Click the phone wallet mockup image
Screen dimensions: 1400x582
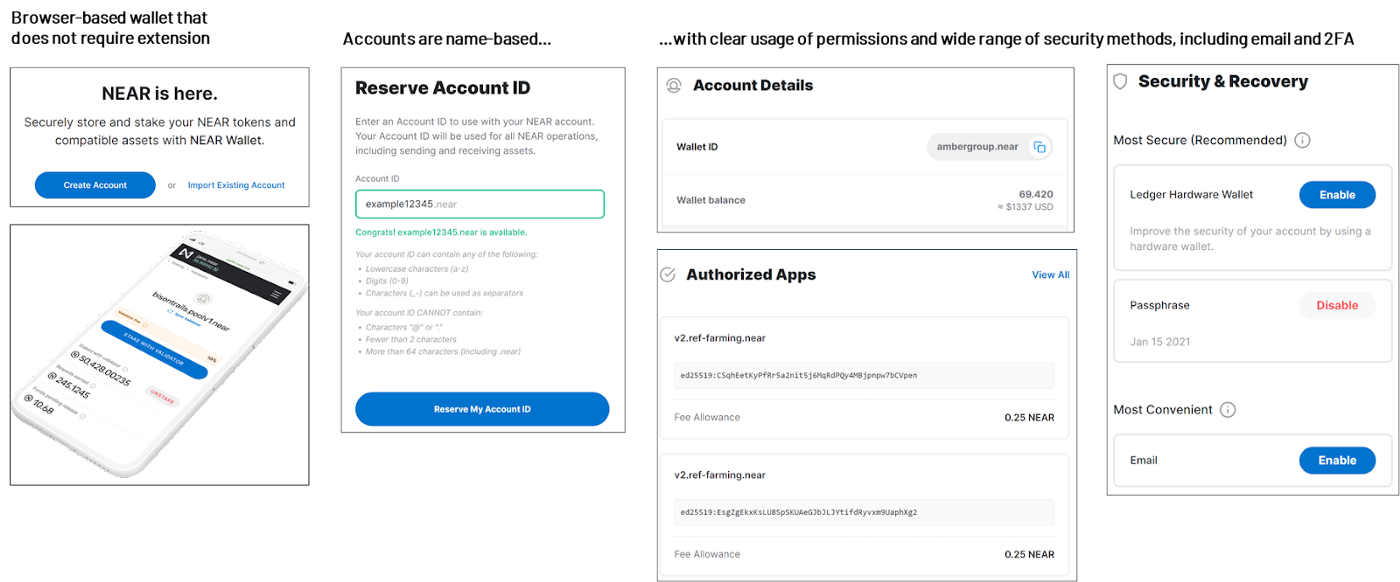coord(159,355)
